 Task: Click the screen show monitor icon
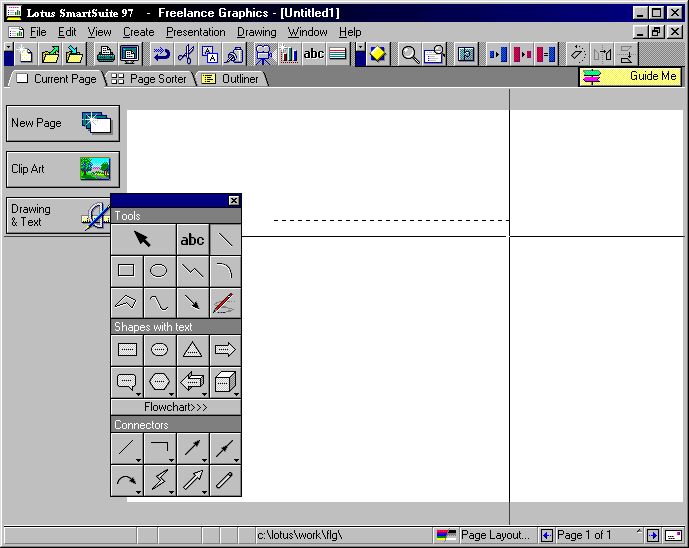130,54
